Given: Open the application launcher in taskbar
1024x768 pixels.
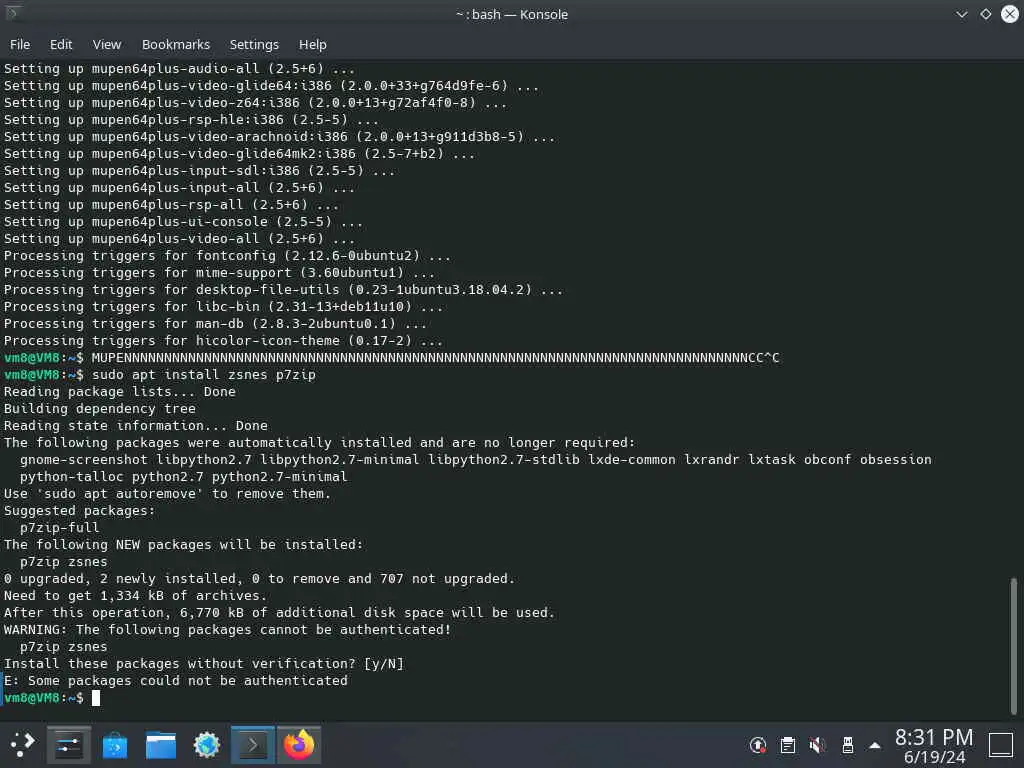Looking at the screenshot, I should point(22,744).
